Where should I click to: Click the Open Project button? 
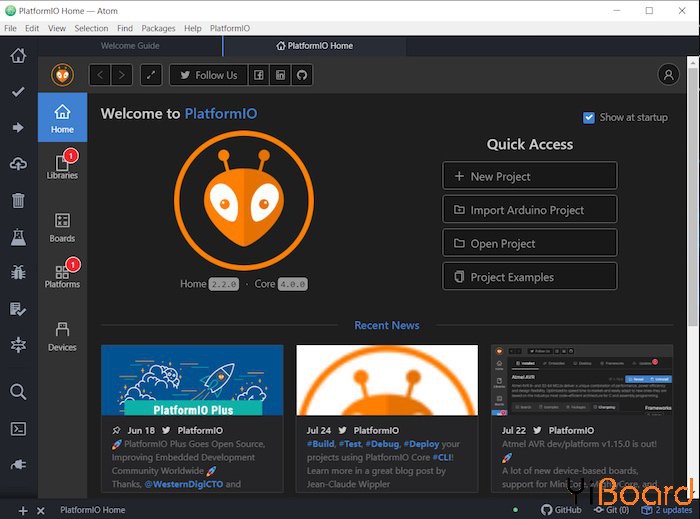coord(530,243)
